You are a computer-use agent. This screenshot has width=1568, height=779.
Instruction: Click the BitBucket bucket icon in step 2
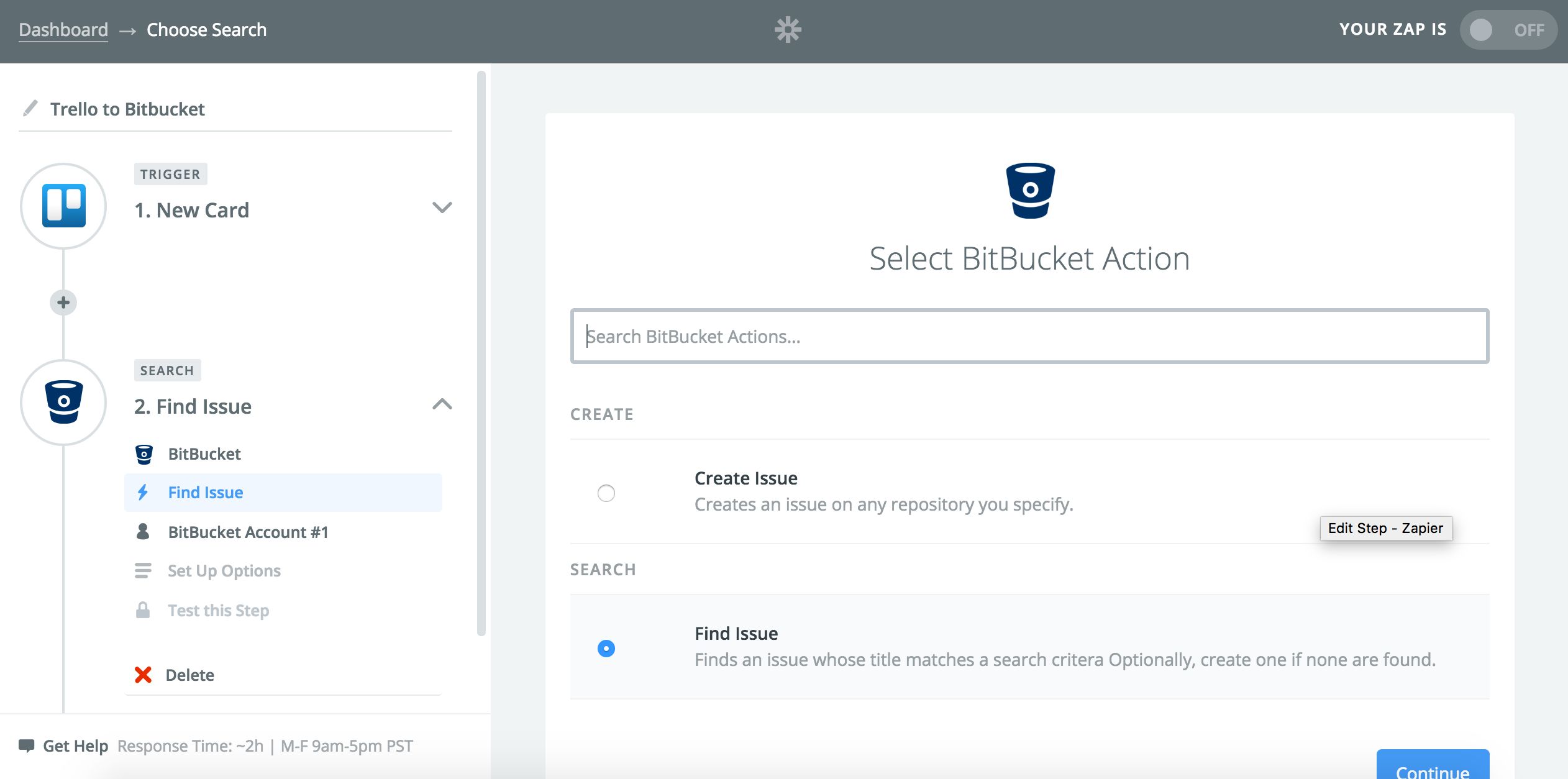click(x=63, y=402)
